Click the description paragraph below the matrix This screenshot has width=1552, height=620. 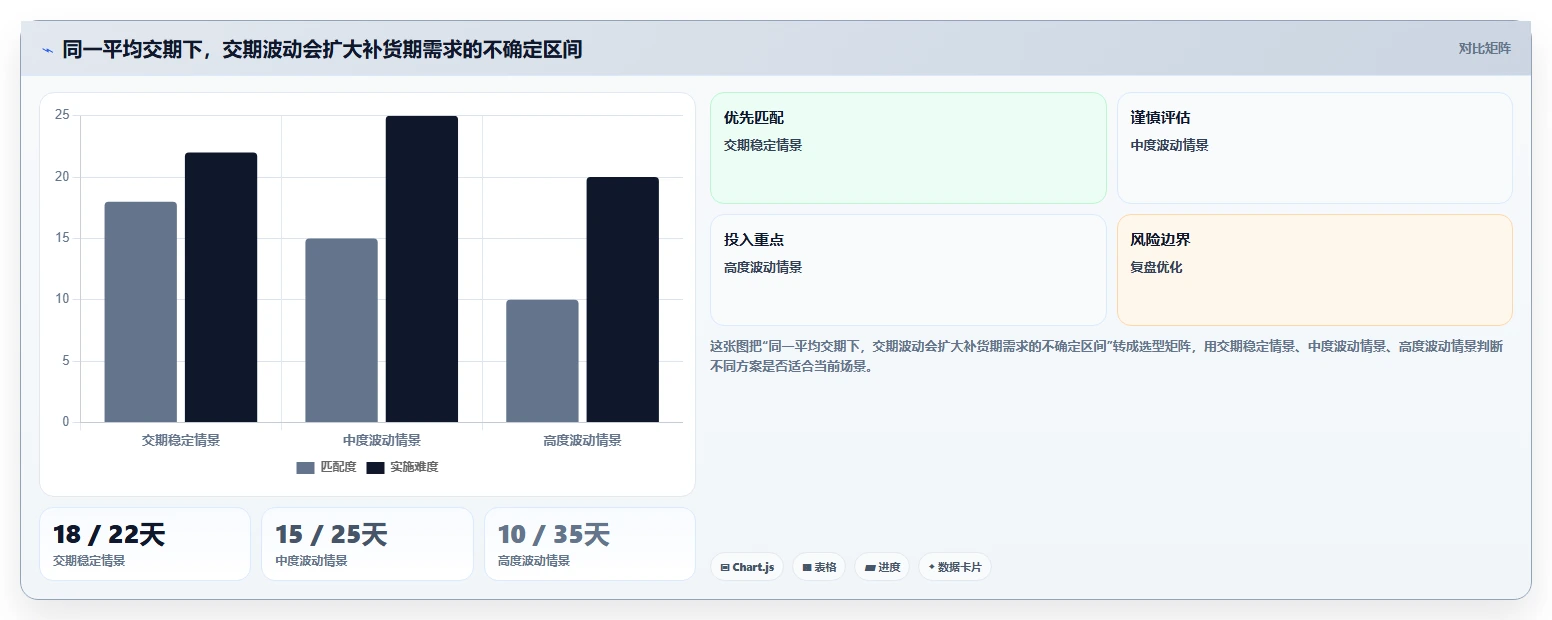pyautogui.click(x=1106, y=356)
